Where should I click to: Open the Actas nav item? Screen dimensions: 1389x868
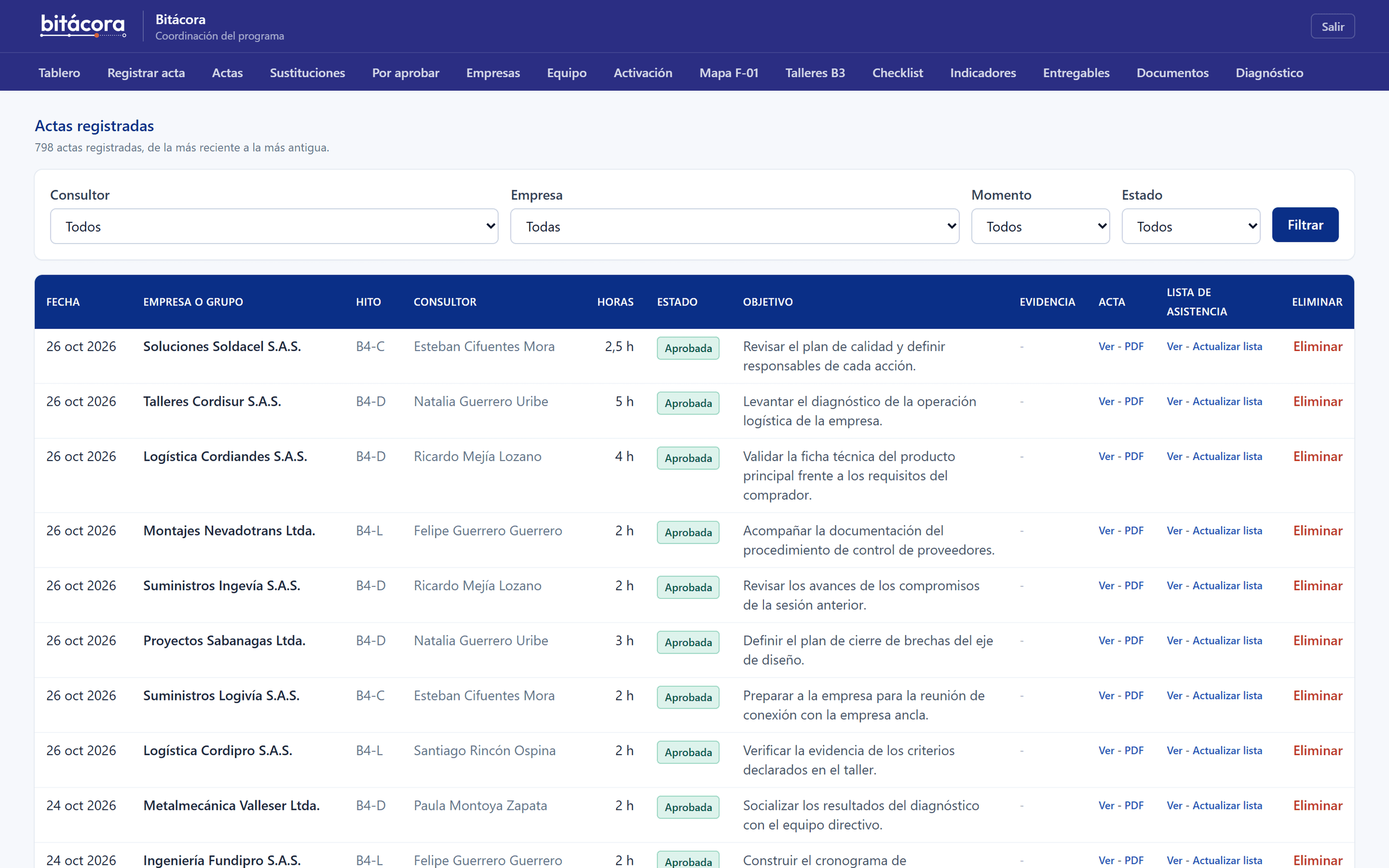[x=227, y=73]
